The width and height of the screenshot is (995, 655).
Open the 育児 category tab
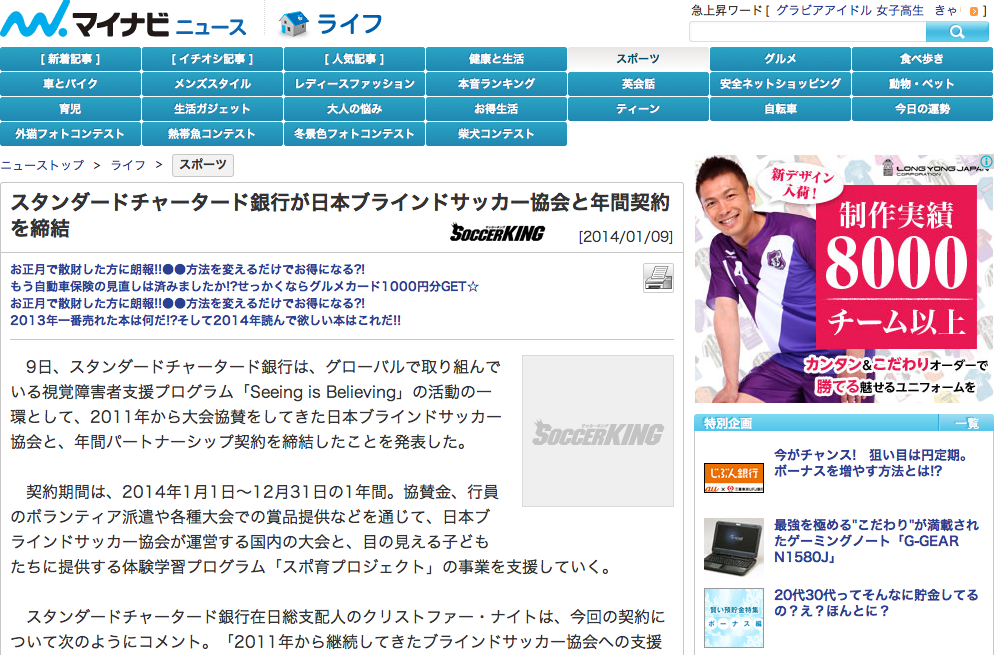coord(70,109)
